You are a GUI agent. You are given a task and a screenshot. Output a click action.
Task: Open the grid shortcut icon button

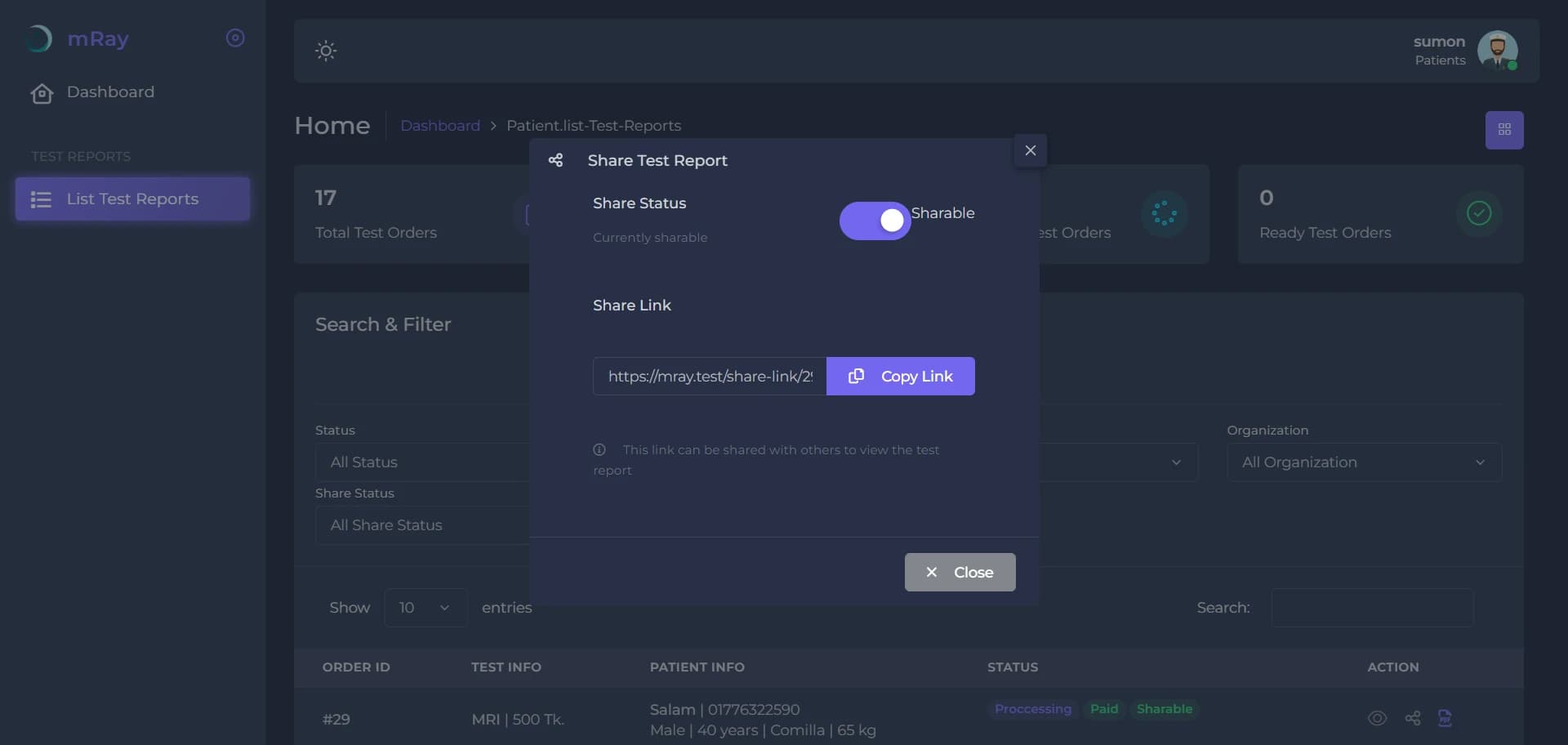(1504, 130)
